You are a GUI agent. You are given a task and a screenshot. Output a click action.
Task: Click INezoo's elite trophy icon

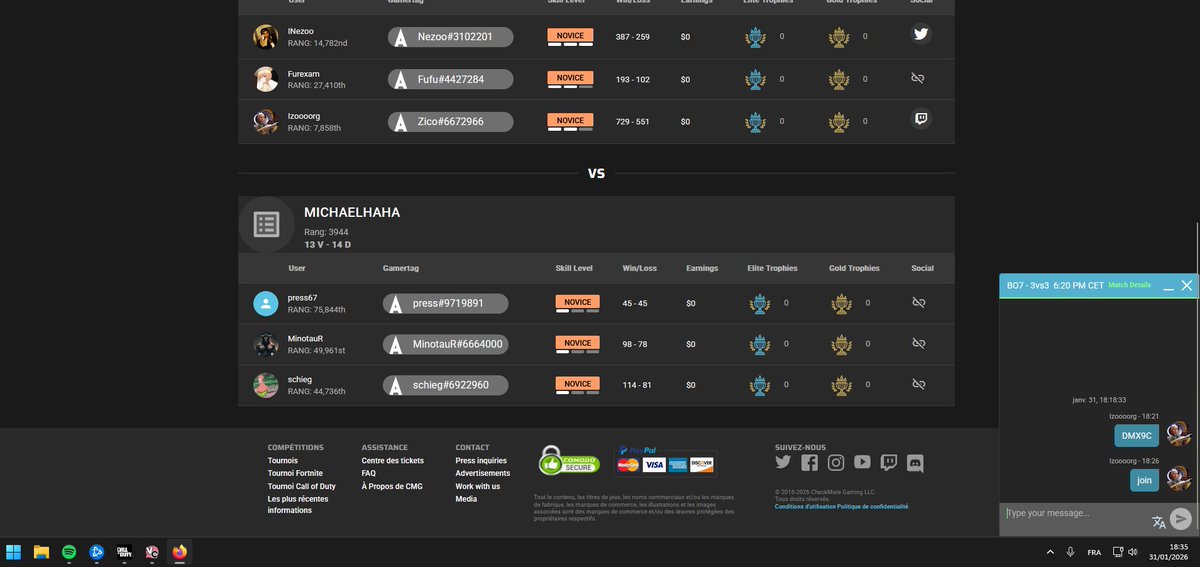click(755, 38)
